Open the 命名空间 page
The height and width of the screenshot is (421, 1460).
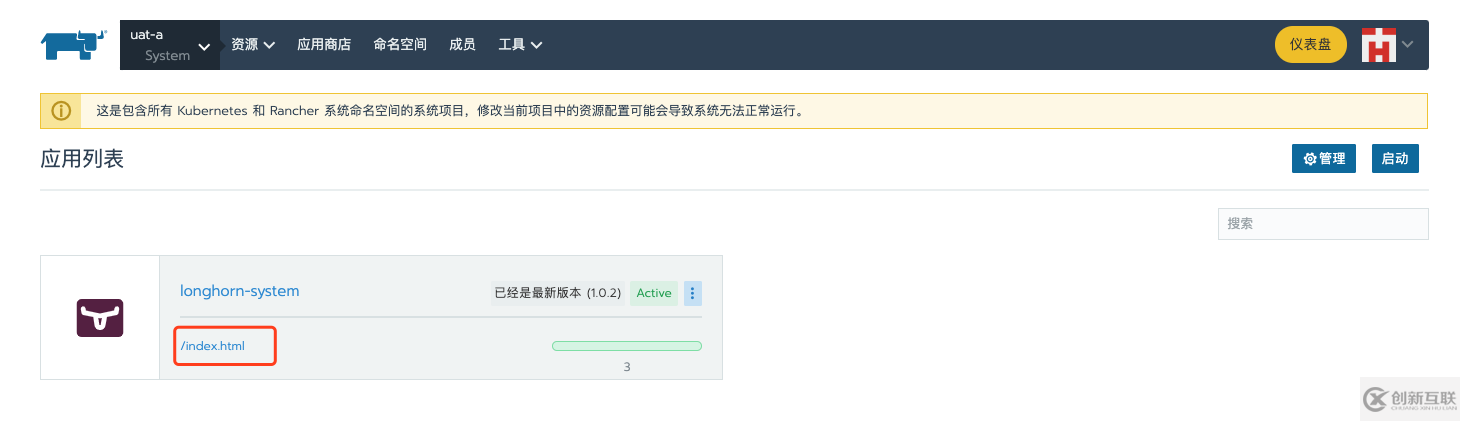(400, 45)
